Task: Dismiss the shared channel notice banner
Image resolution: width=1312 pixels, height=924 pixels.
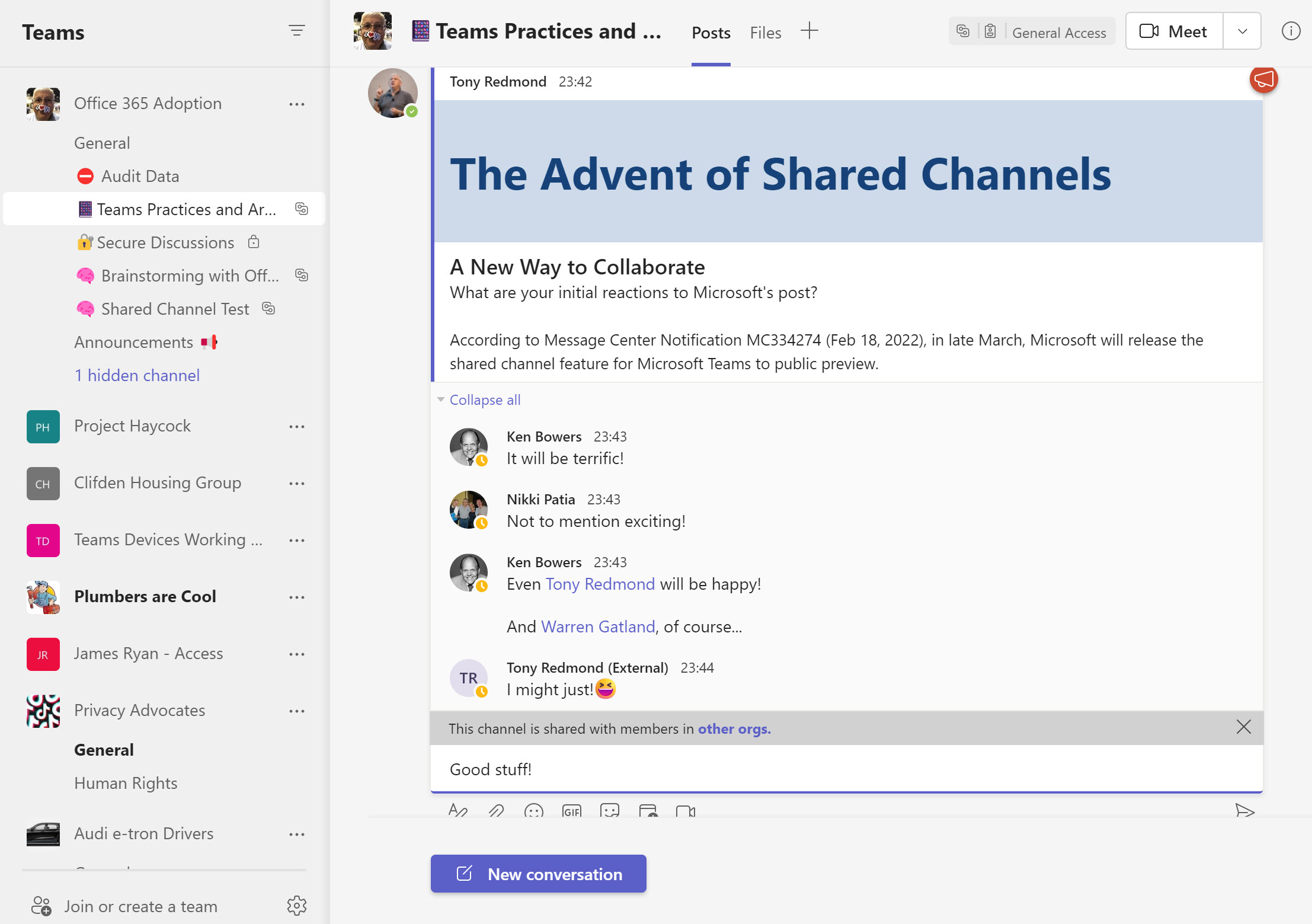Action: tap(1244, 727)
